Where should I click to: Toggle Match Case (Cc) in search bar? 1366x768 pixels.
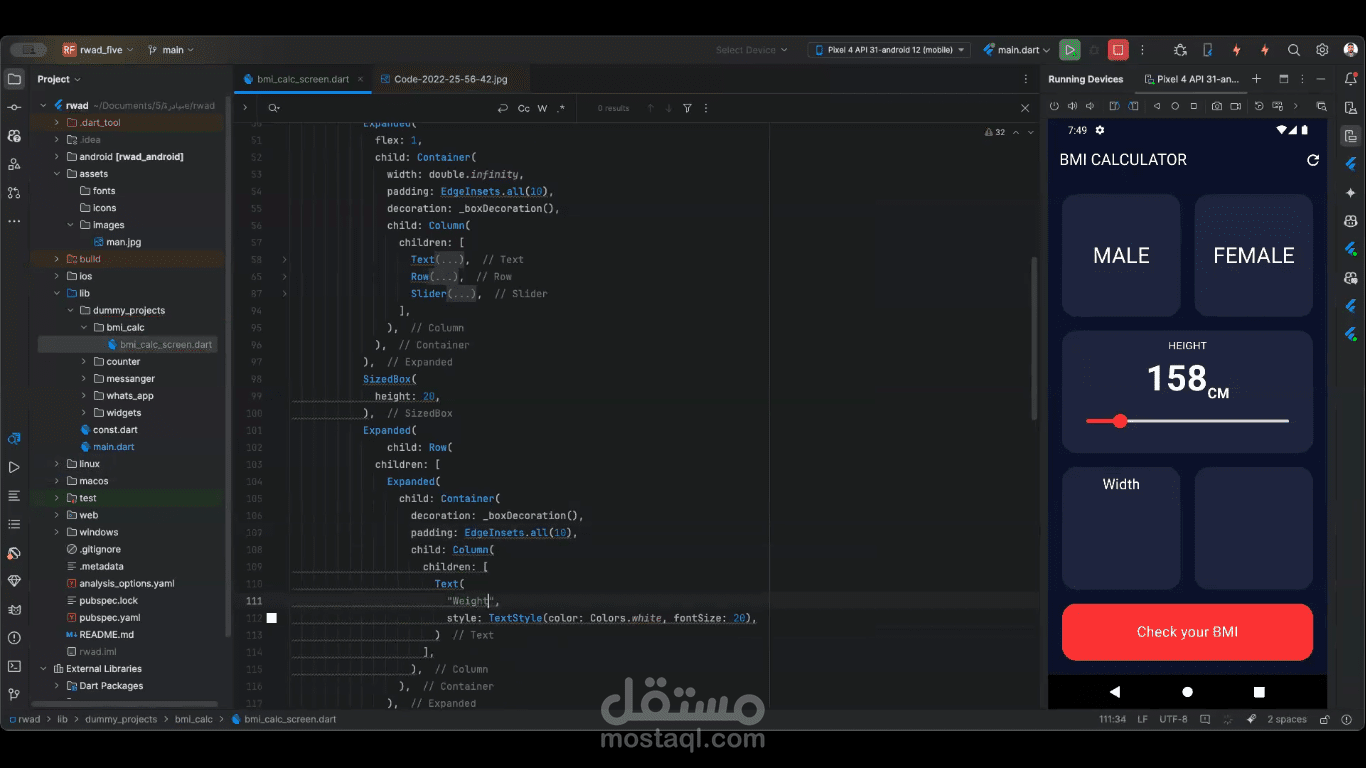click(523, 108)
